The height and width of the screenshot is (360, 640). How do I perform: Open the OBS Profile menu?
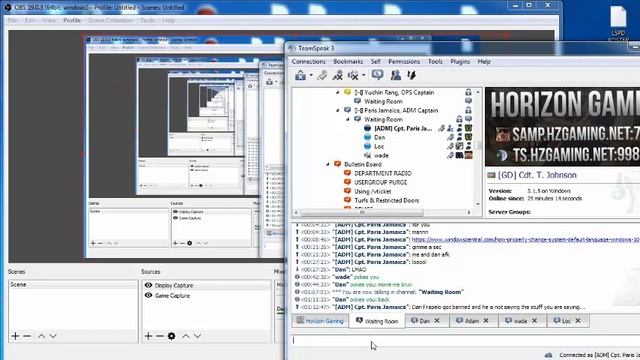(72, 20)
